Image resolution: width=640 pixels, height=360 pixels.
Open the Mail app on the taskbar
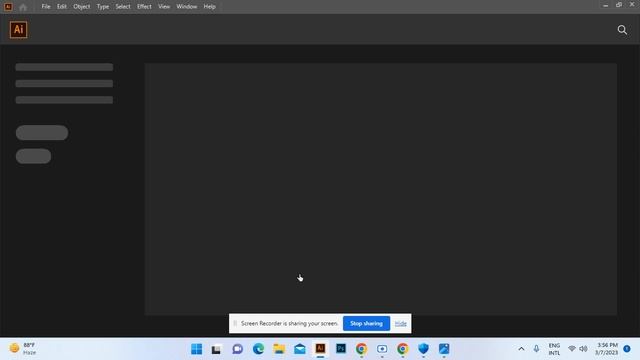click(x=300, y=349)
